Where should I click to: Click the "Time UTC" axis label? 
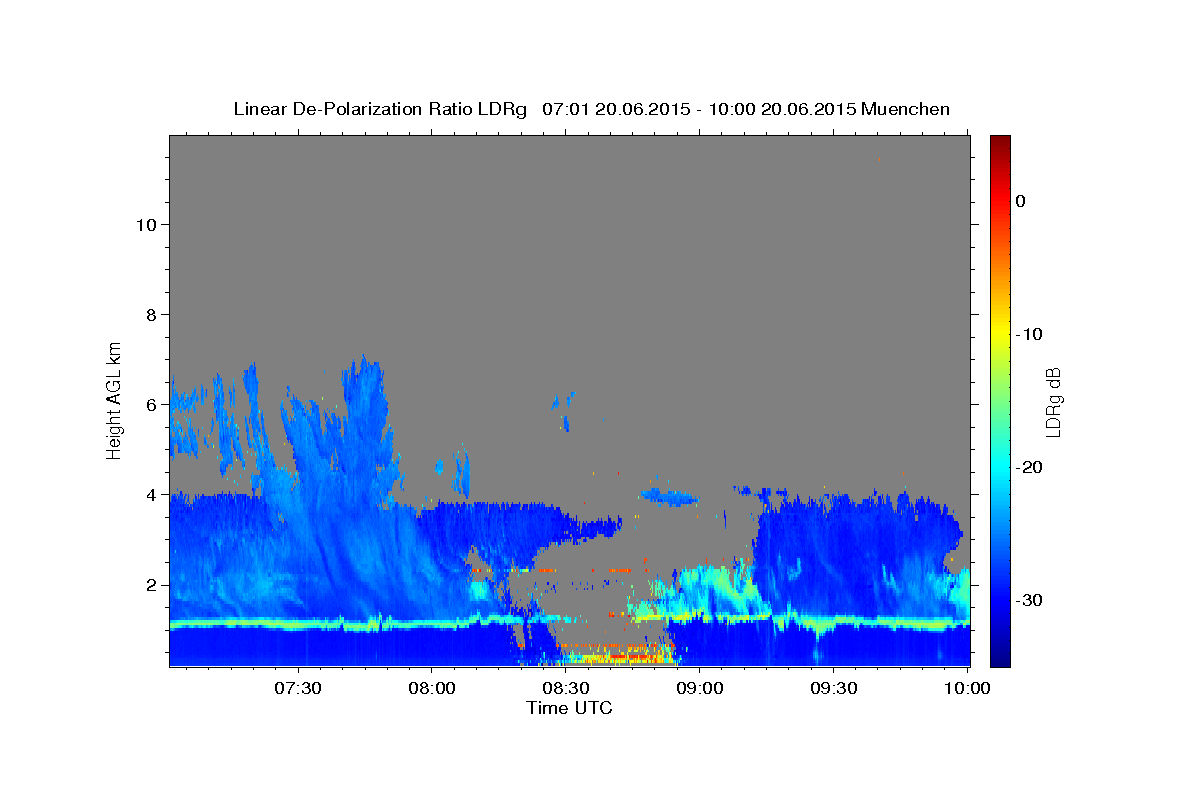pos(569,708)
